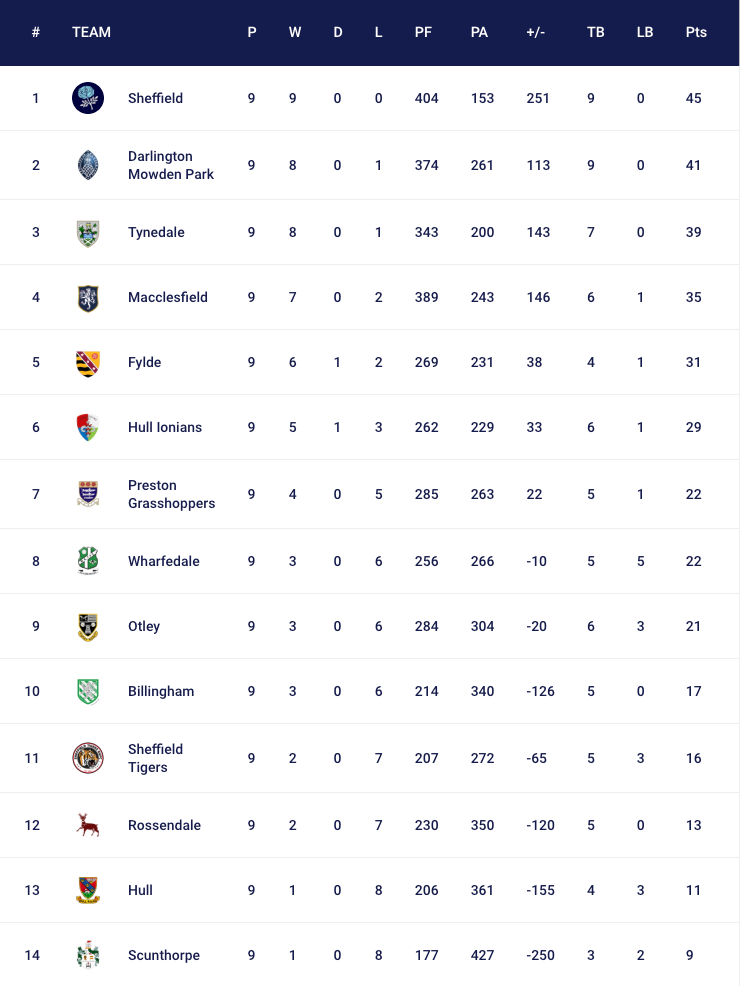Click the Scunthorpe club crest
740x986 pixels.
click(x=88, y=955)
